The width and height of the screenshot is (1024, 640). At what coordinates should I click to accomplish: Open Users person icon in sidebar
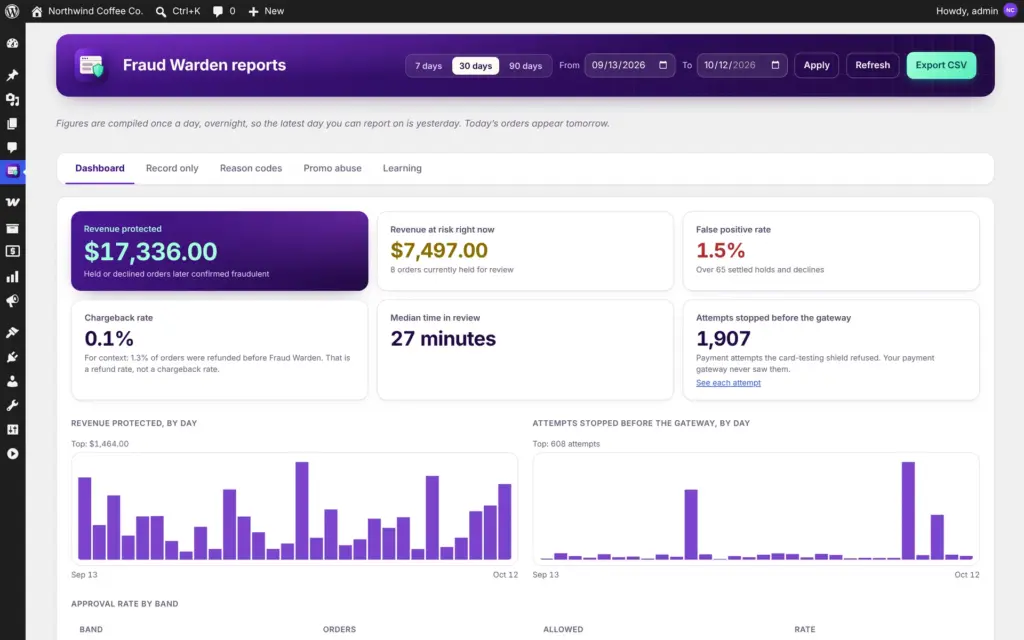[x=12, y=381]
